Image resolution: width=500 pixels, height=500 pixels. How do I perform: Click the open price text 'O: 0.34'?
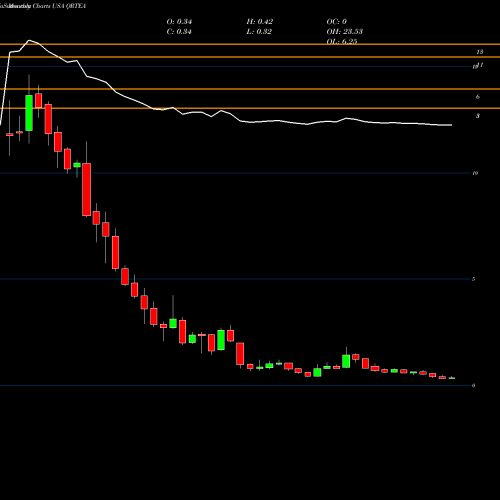pyautogui.click(x=179, y=22)
